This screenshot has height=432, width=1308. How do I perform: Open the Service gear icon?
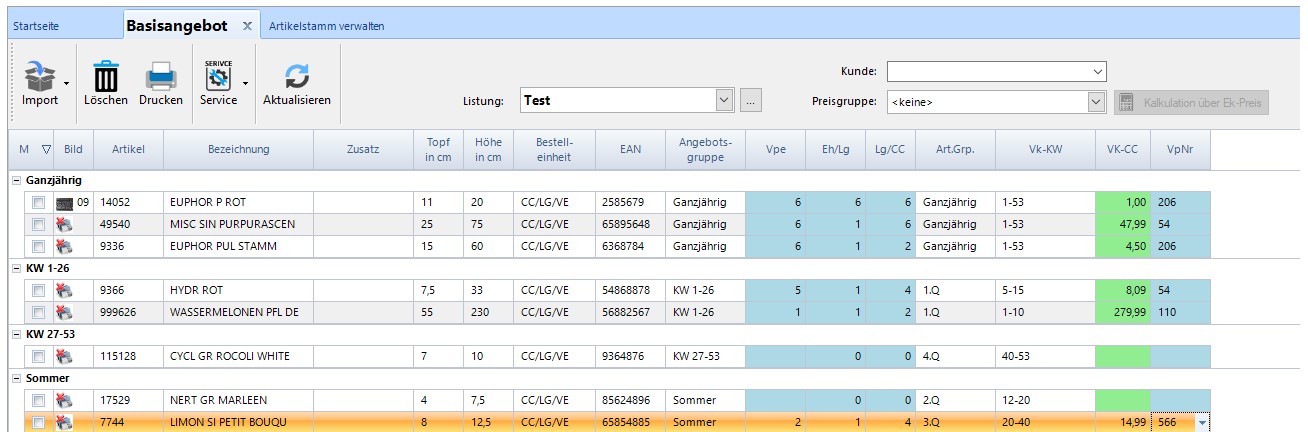[217, 75]
